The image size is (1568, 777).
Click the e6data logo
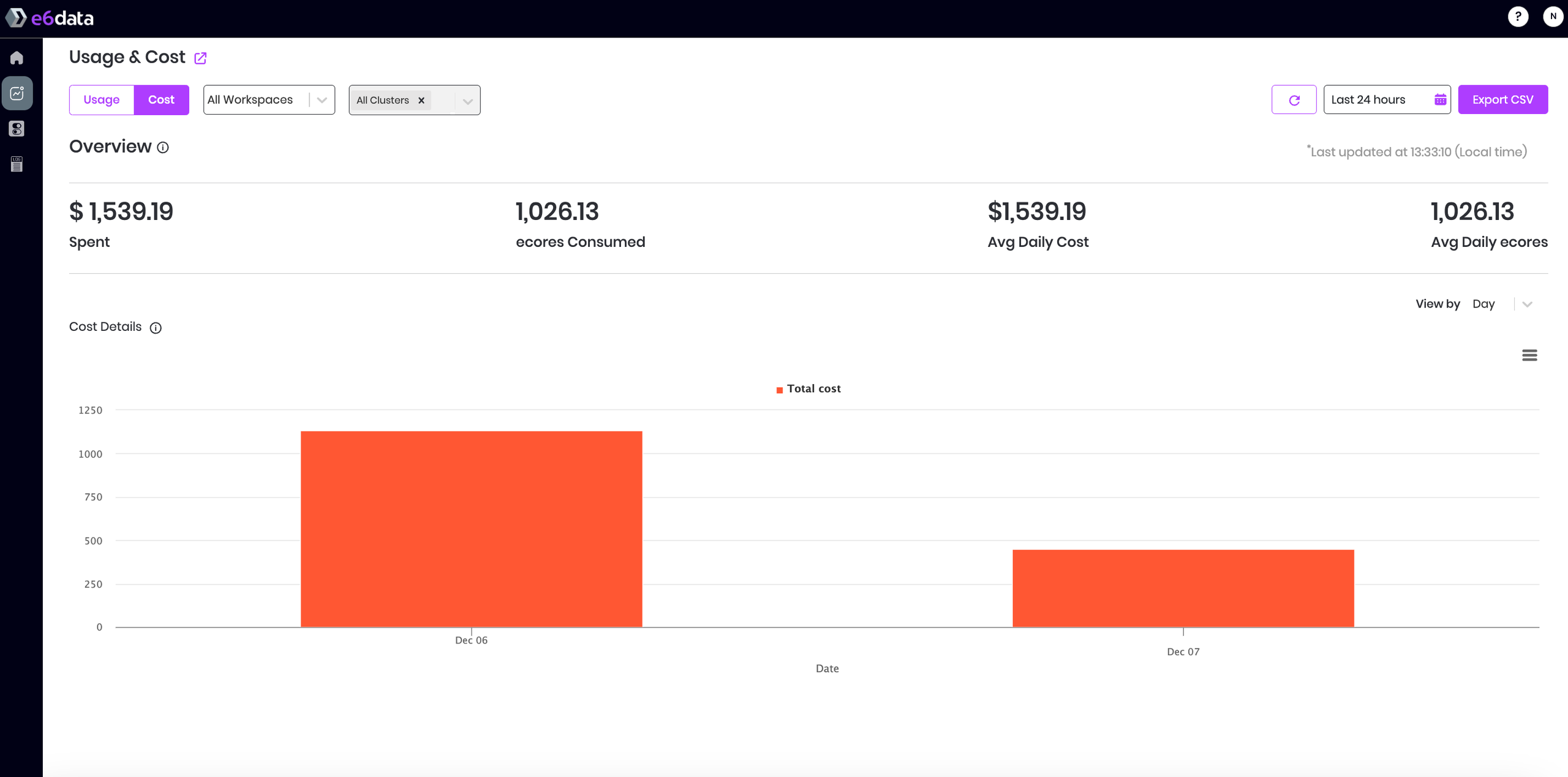(49, 18)
